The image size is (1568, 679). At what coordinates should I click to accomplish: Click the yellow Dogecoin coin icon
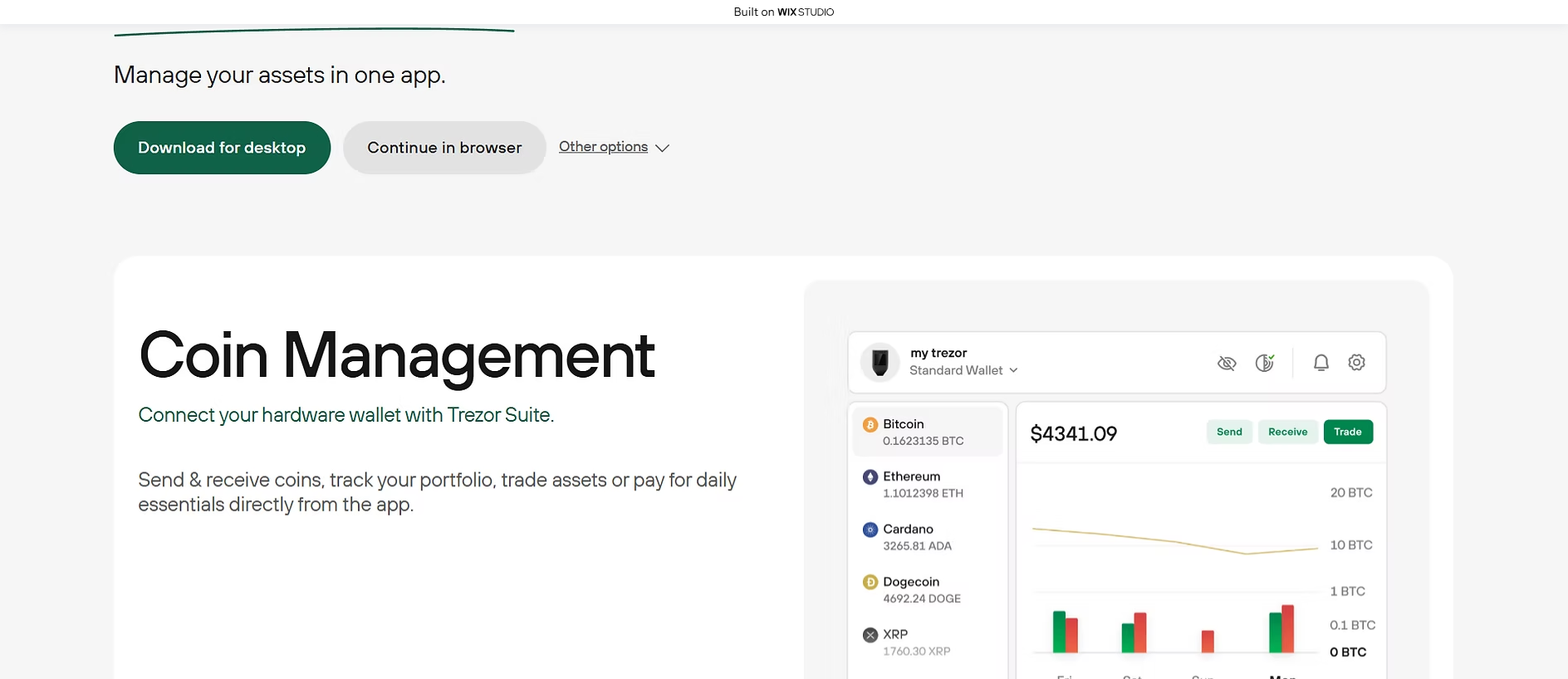click(x=870, y=582)
